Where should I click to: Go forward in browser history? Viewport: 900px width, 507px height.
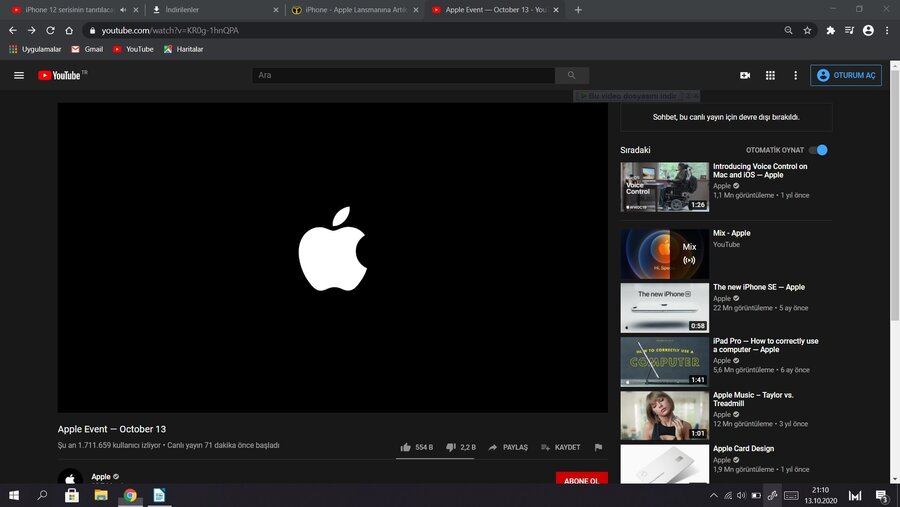point(32,30)
